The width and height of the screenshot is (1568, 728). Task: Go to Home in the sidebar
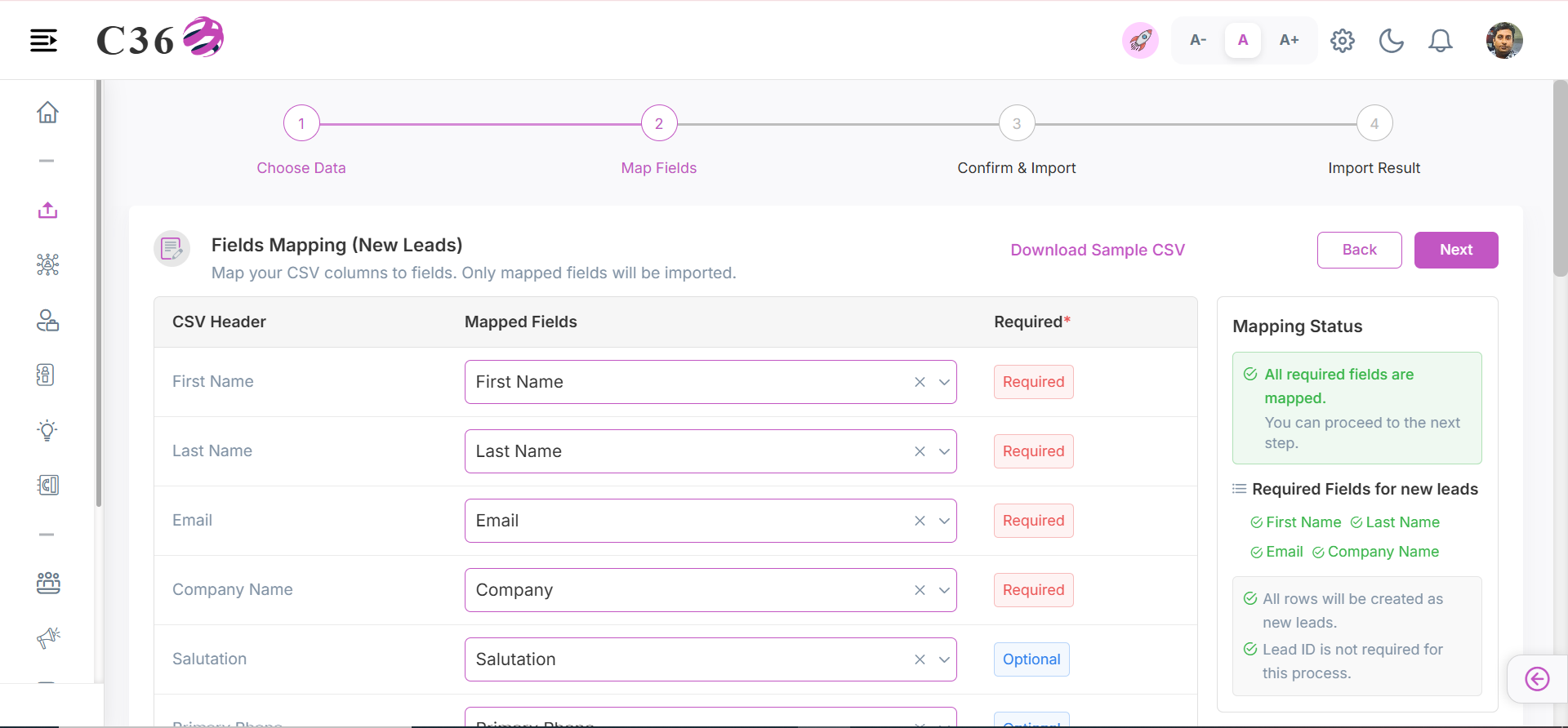[47, 112]
